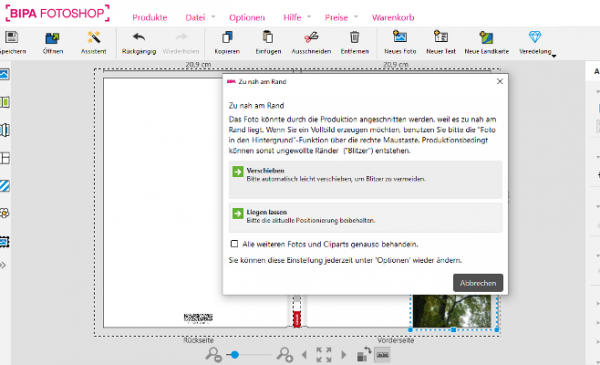This screenshot has height=365, width=600.
Task: Open the Warenkorb menu item
Action: [x=393, y=18]
